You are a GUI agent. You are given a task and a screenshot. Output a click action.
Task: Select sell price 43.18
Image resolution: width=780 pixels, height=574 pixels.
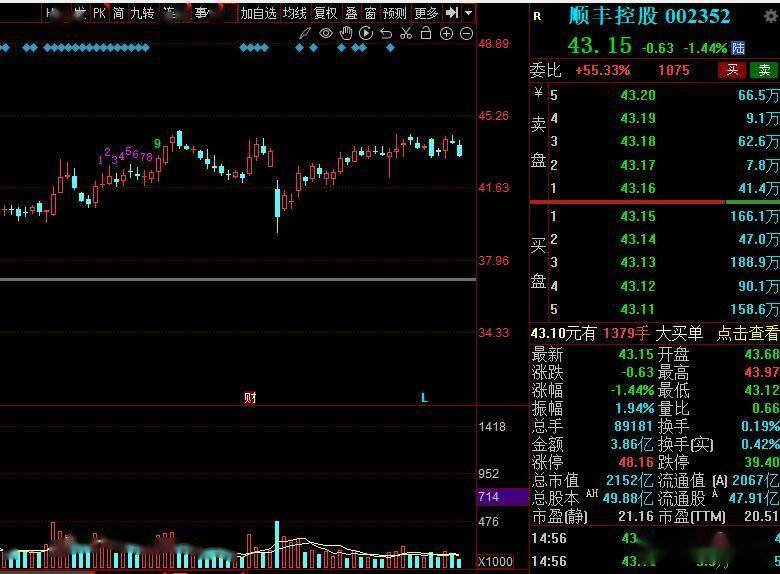pyautogui.click(x=638, y=141)
